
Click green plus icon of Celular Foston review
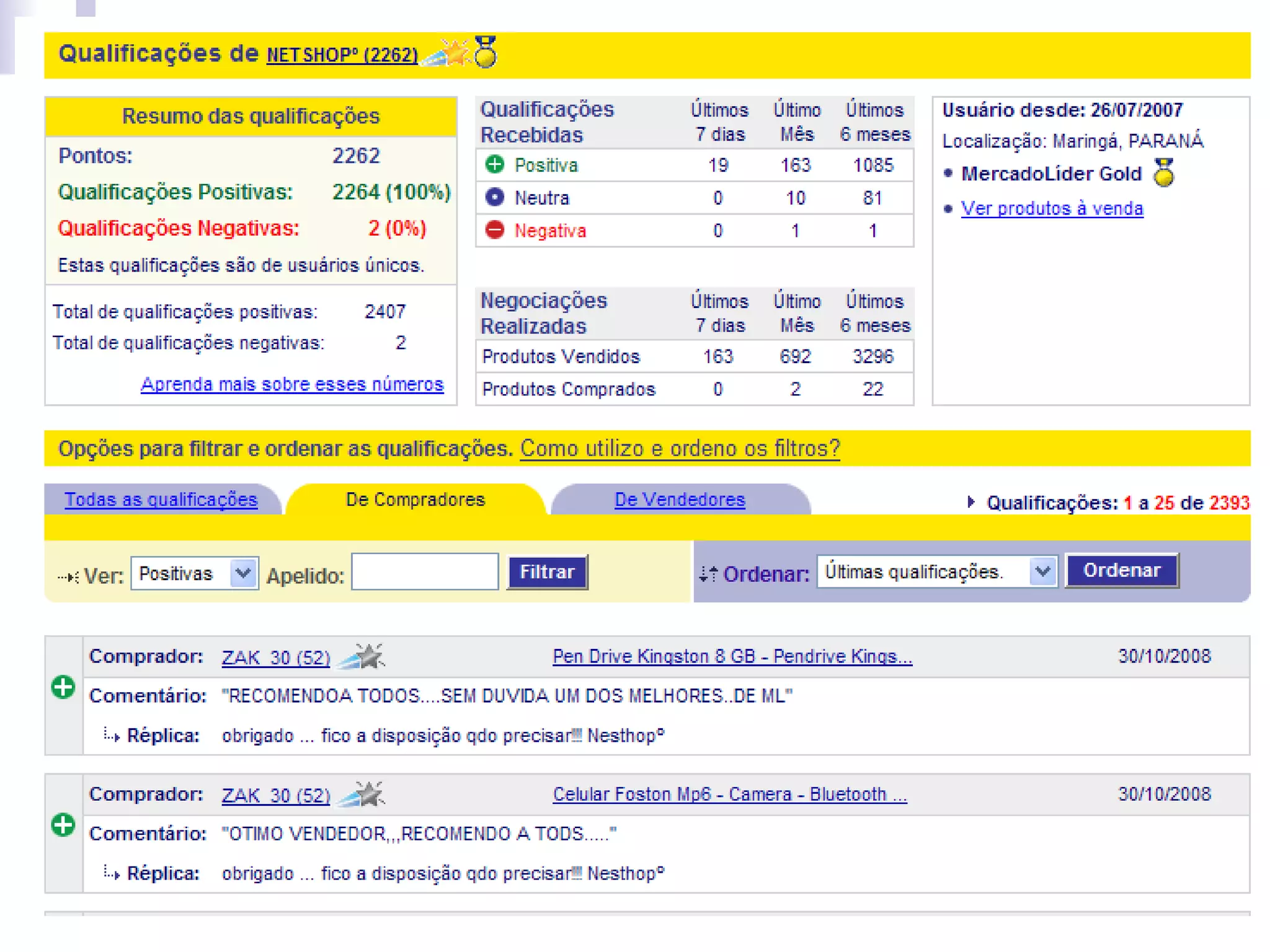(x=63, y=825)
